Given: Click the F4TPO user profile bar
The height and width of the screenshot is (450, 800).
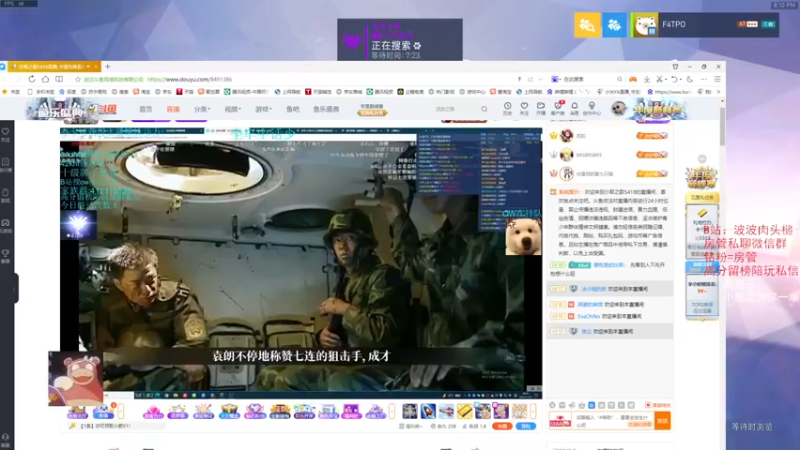Looking at the screenshot, I should pos(705,24).
